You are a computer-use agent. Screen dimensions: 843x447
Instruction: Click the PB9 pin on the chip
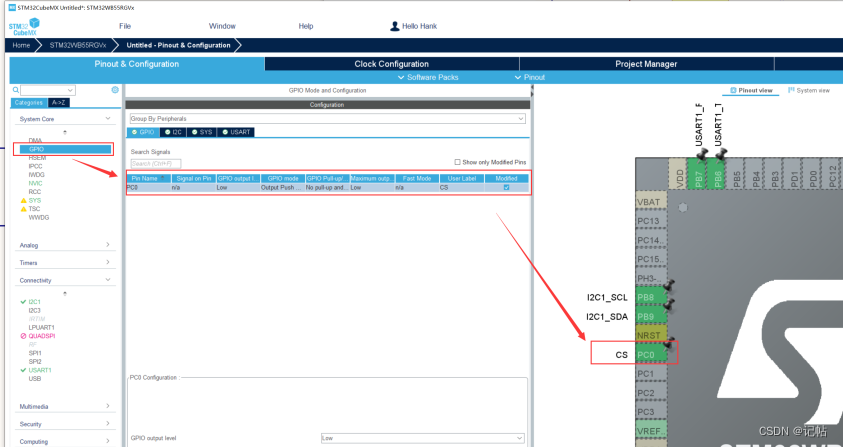point(651,316)
